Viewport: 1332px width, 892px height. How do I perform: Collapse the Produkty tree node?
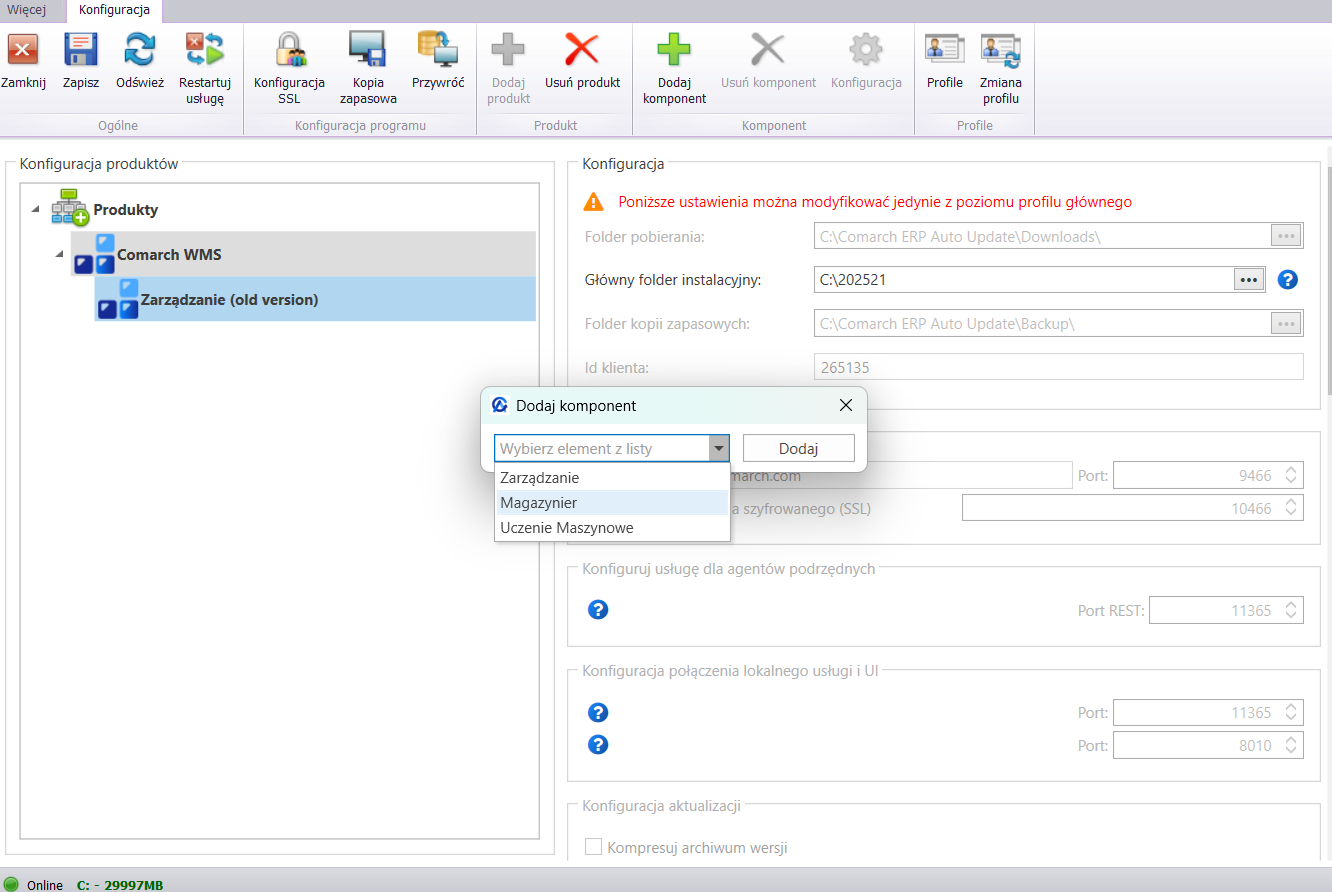click(36, 209)
